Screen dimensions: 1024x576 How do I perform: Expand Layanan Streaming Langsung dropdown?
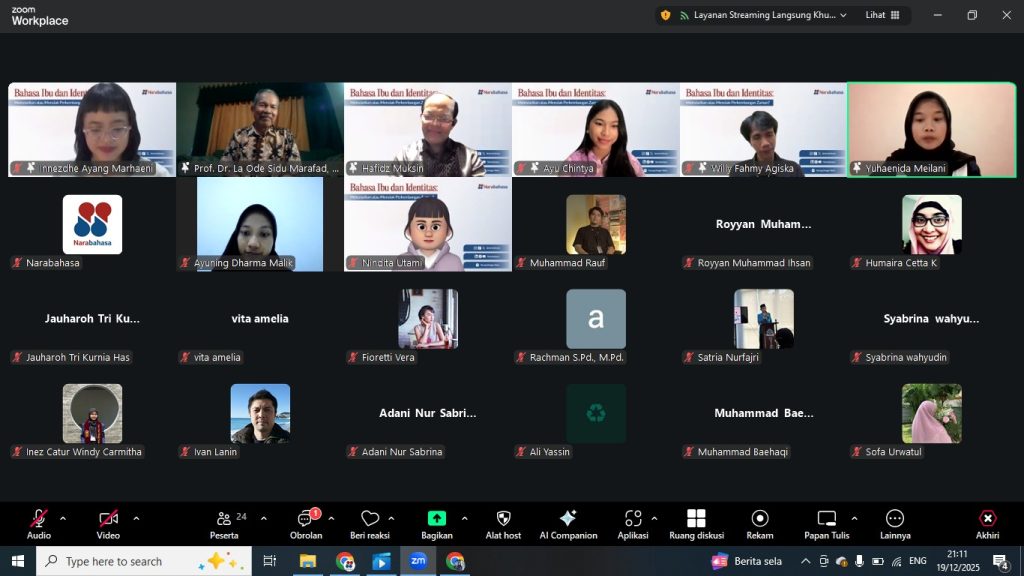point(843,15)
